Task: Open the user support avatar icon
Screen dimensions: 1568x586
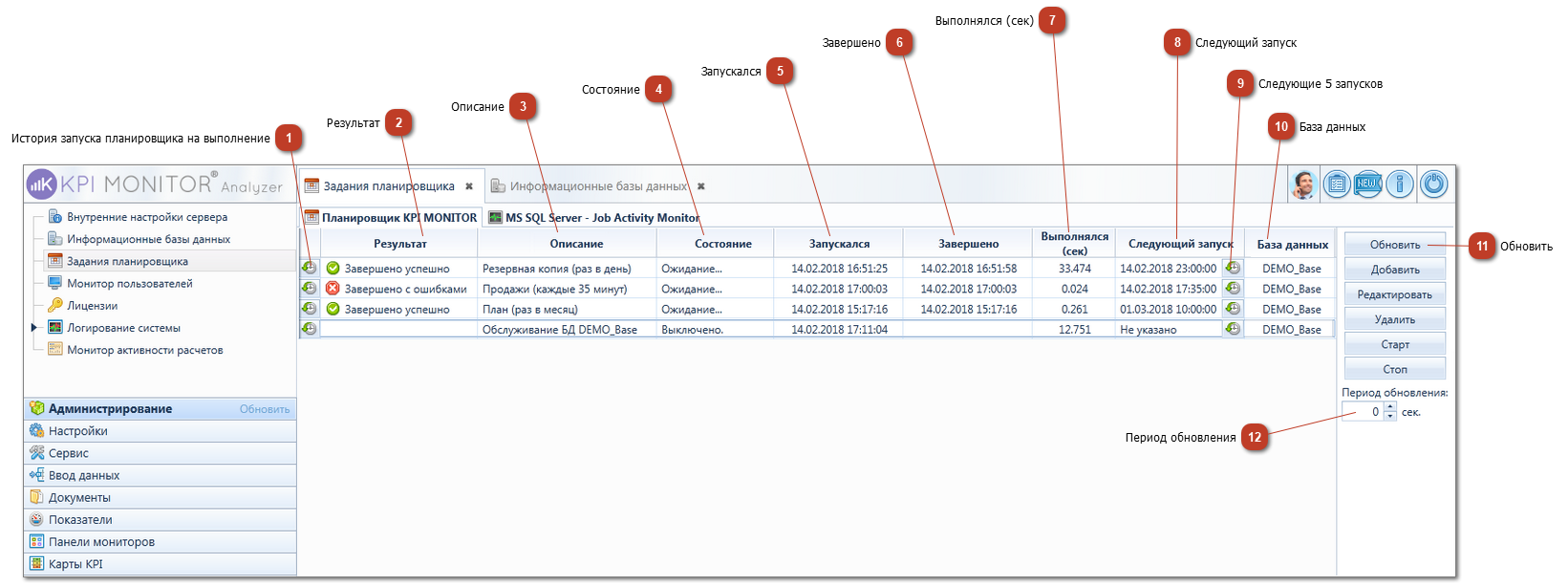Action: [1303, 184]
